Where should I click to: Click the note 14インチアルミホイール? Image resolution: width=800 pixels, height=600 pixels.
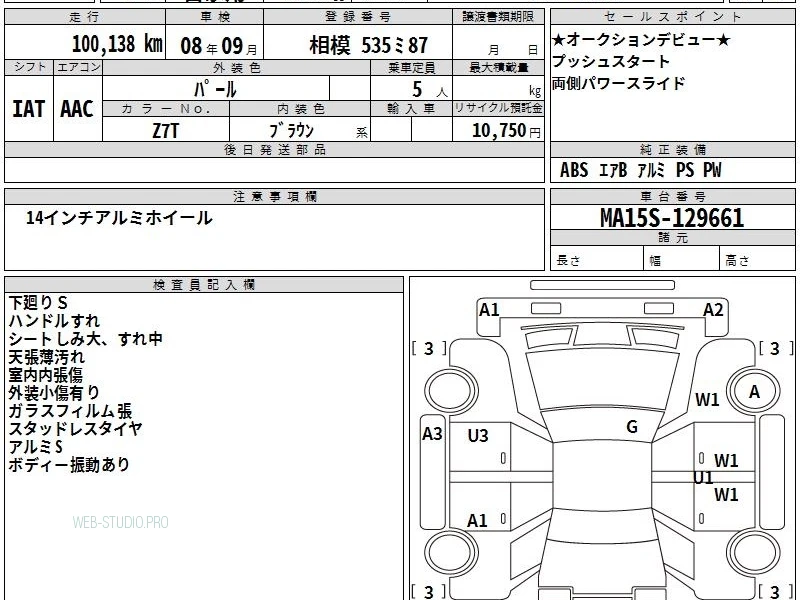[119, 218]
